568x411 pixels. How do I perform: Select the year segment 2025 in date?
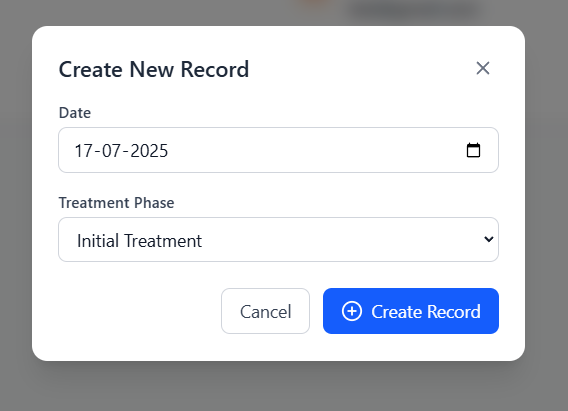tap(149, 151)
